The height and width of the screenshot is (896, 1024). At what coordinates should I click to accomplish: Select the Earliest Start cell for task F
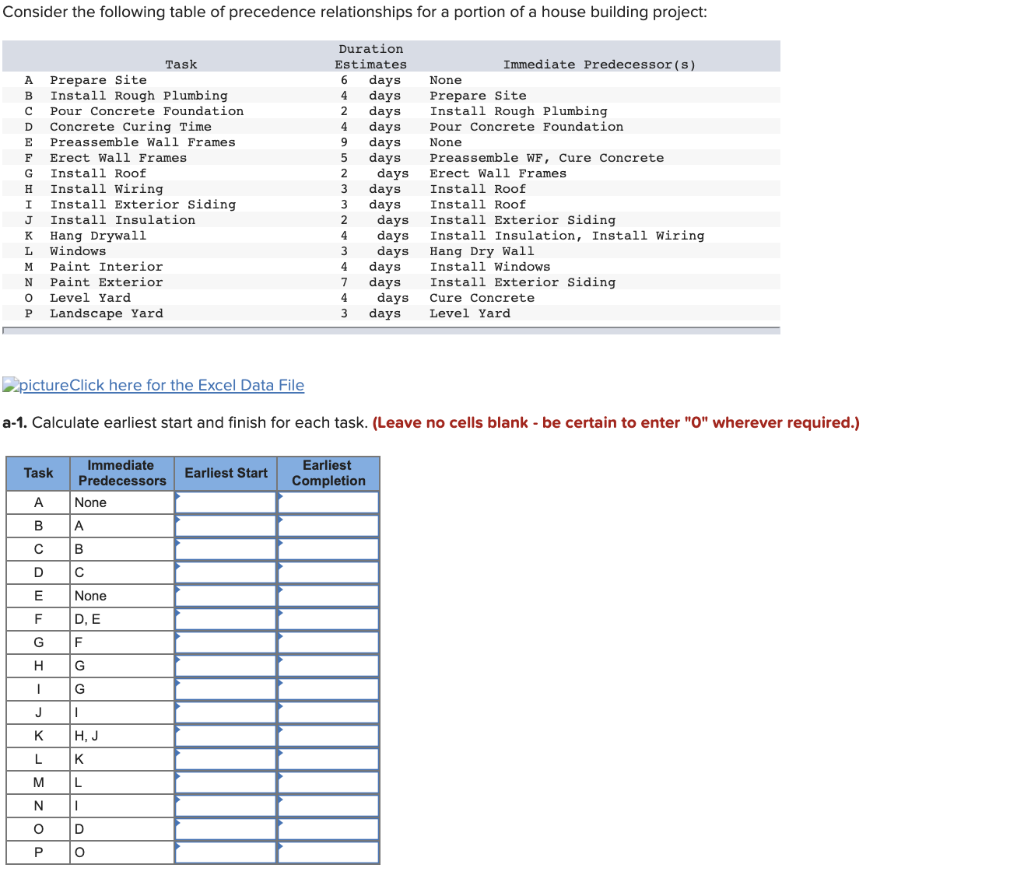[x=225, y=618]
